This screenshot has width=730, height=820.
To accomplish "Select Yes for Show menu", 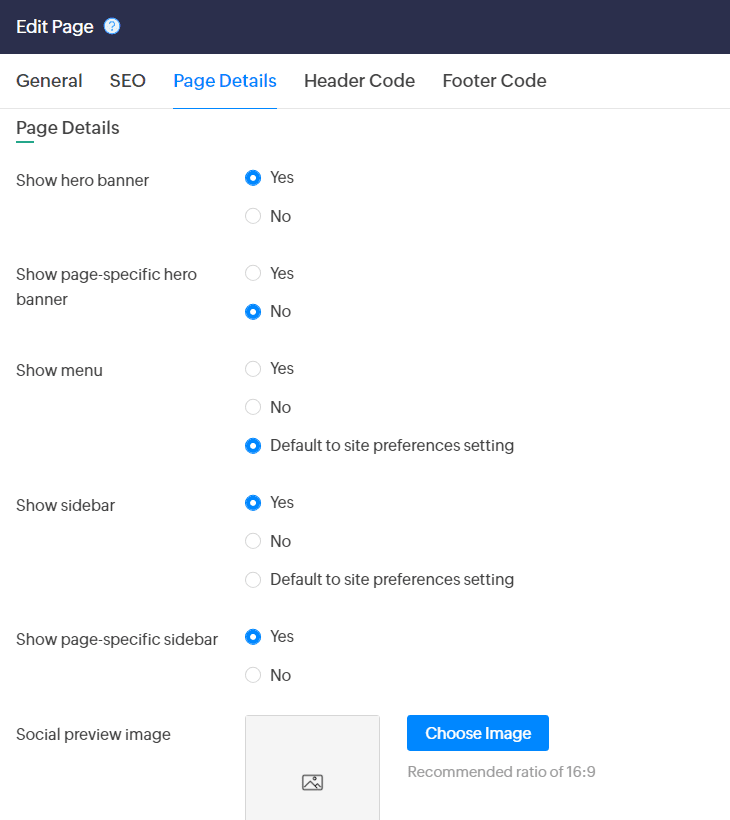I will [253, 369].
